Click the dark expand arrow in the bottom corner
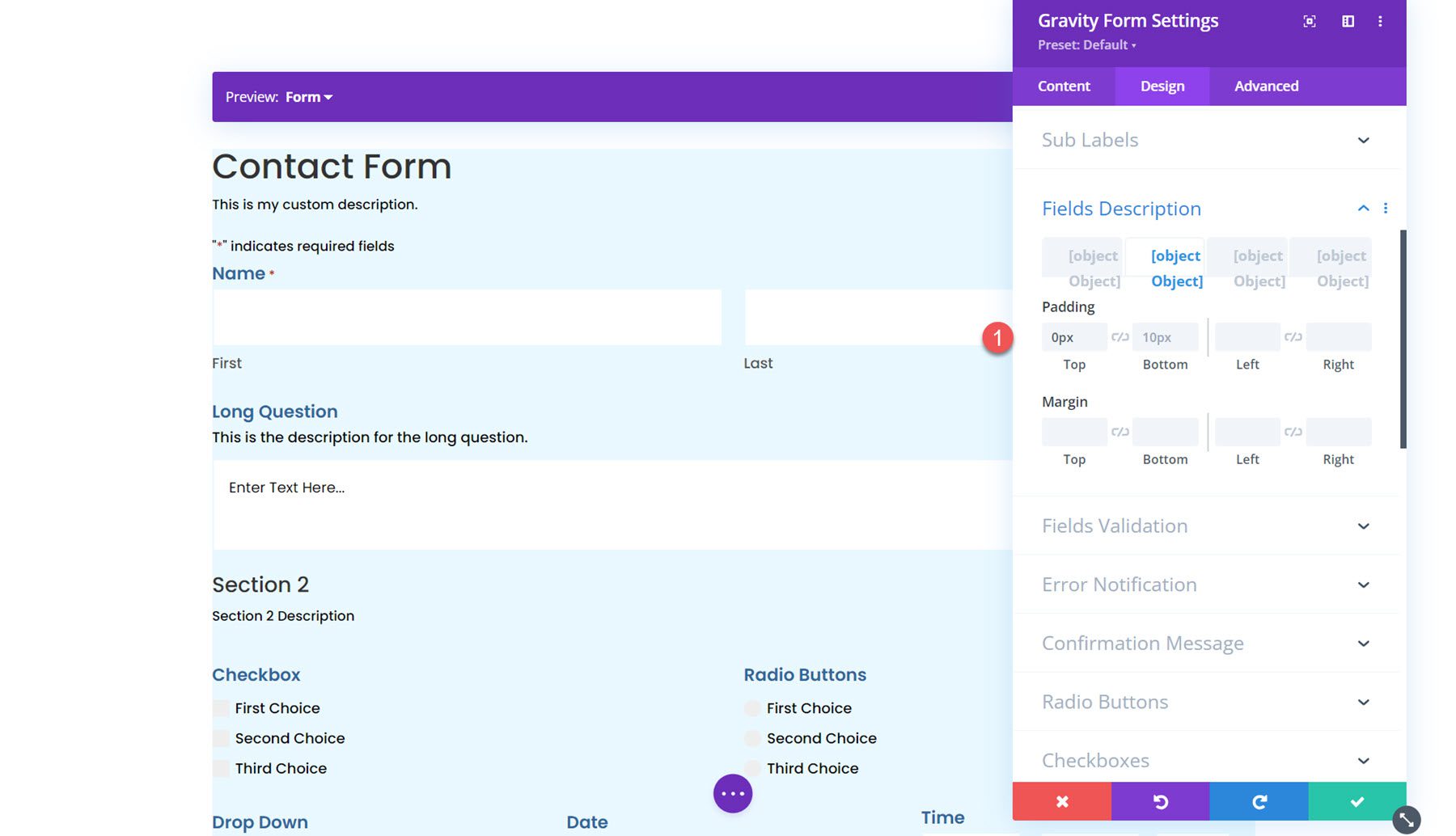This screenshot has width=1456, height=836. (1406, 819)
